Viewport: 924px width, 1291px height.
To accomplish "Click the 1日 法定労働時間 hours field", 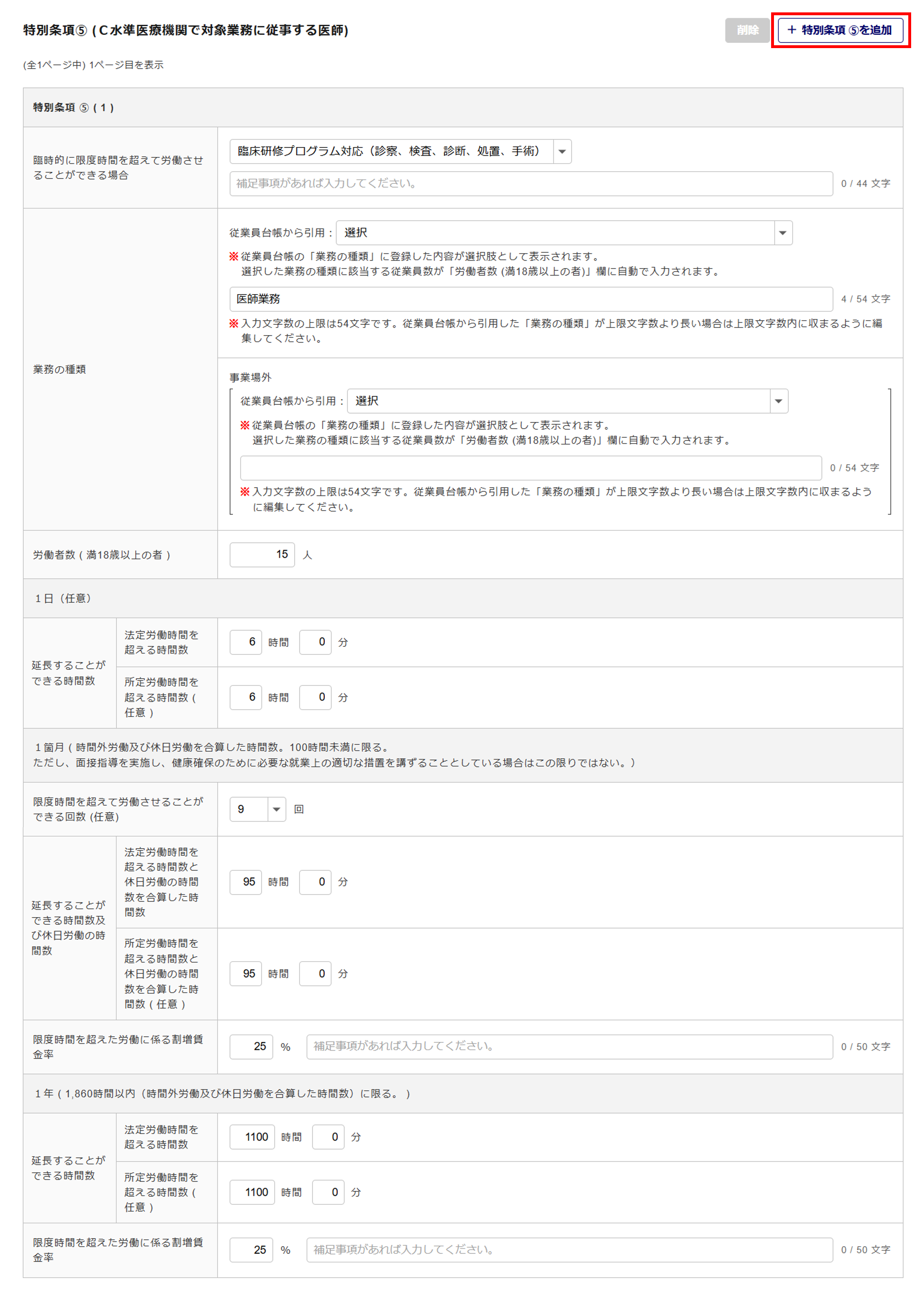I will [x=246, y=642].
